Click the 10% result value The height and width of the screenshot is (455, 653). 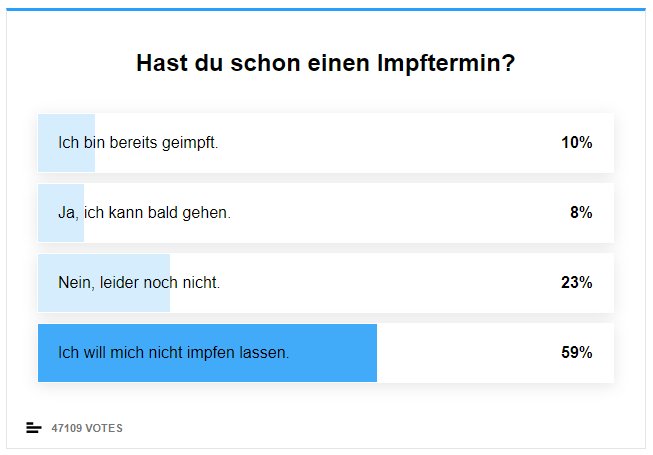[x=577, y=143]
